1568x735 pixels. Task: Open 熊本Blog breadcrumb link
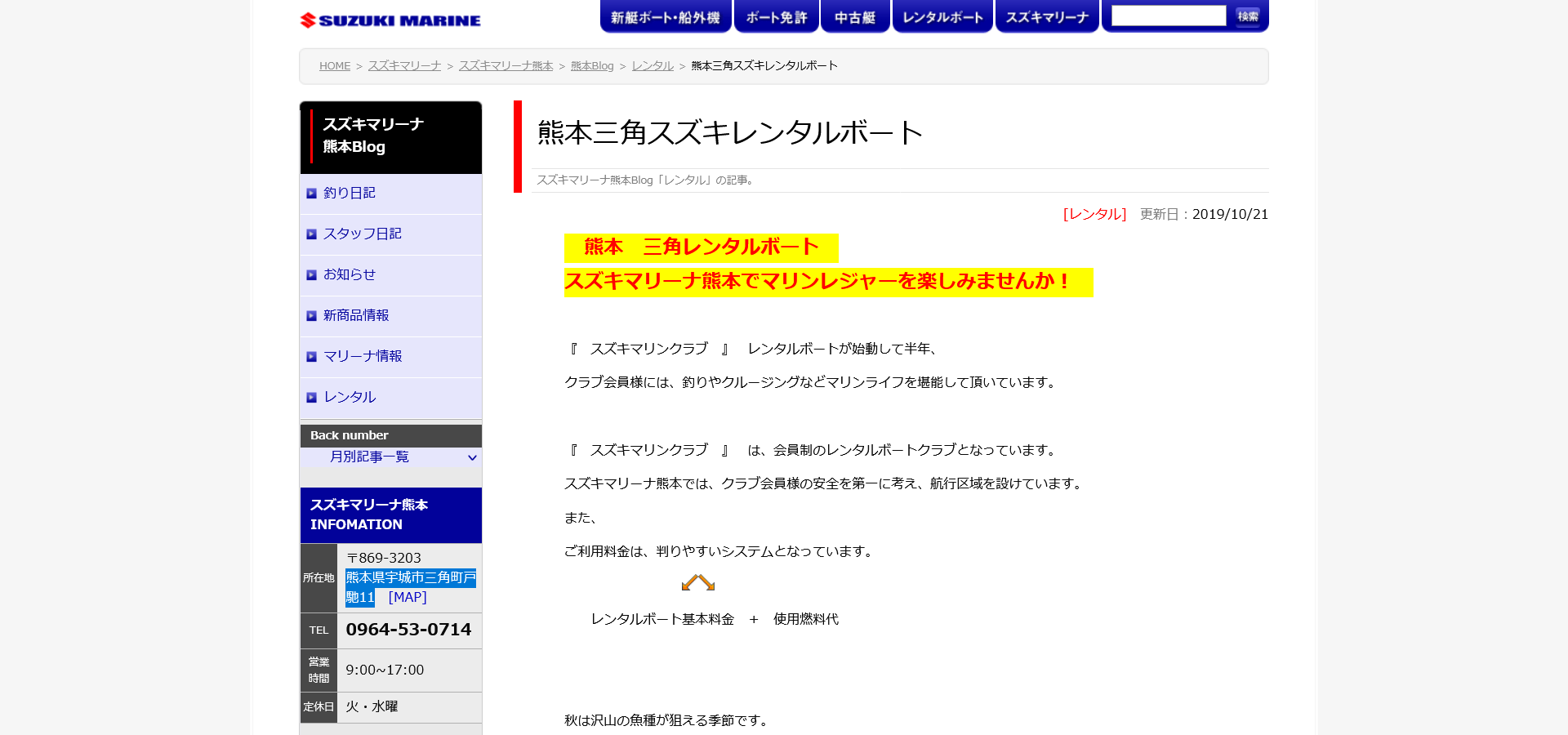592,66
